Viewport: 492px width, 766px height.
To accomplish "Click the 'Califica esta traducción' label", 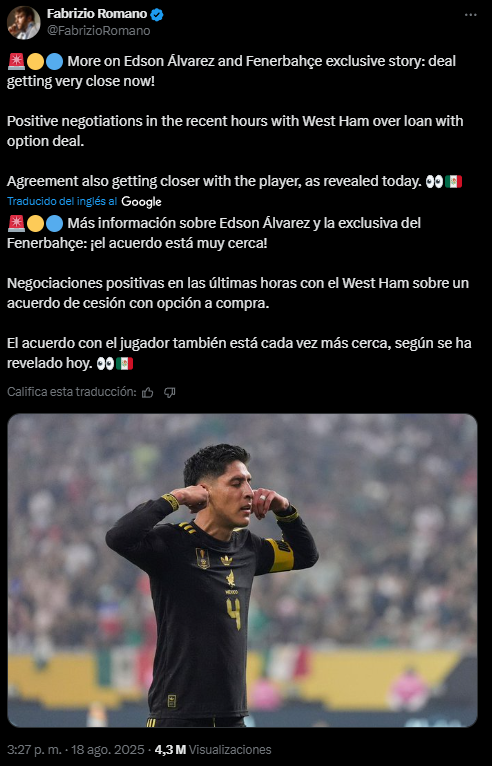I will (x=71, y=392).
